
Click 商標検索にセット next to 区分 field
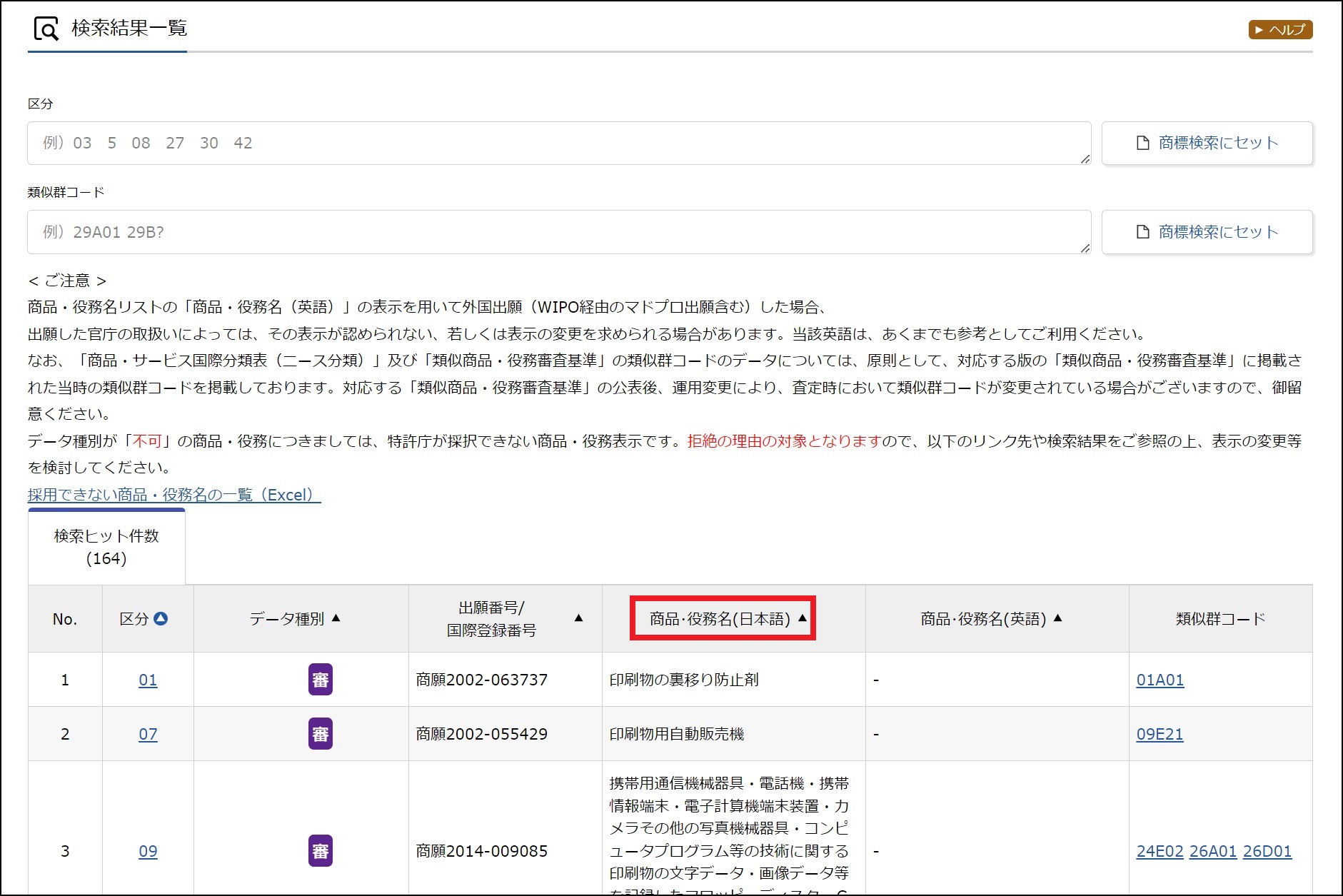pos(1207,143)
